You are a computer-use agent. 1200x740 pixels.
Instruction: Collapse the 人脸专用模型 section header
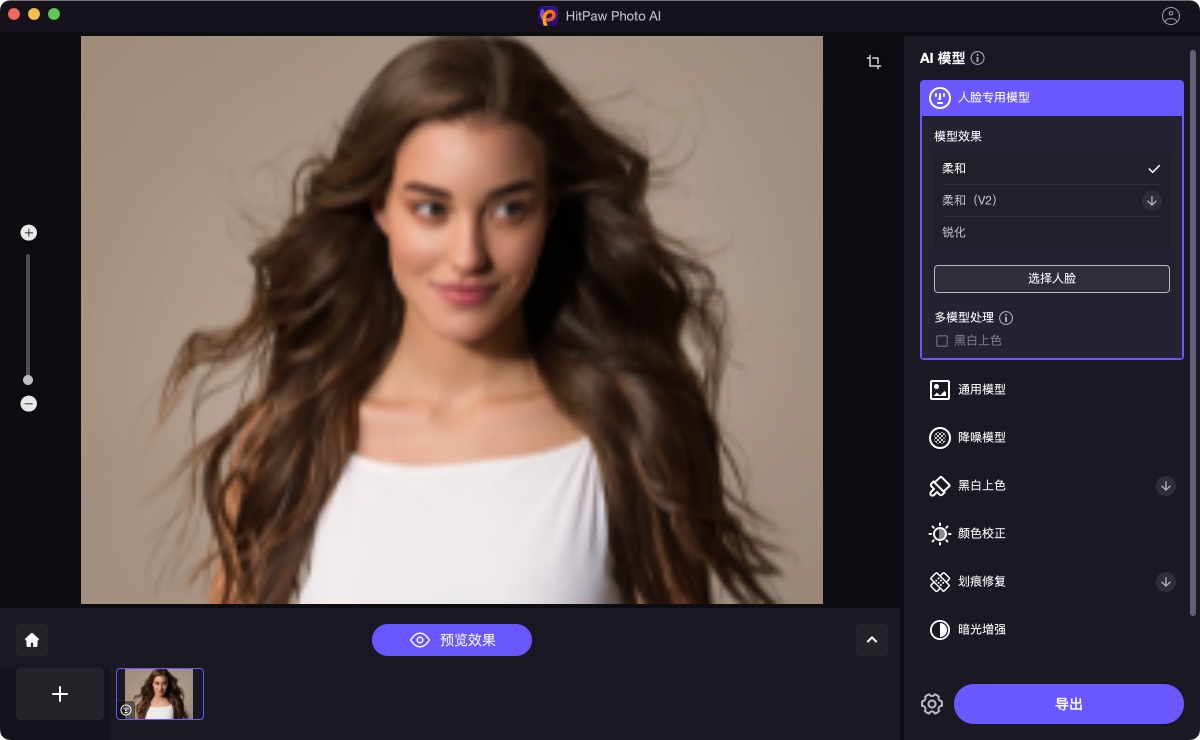[x=1052, y=98]
